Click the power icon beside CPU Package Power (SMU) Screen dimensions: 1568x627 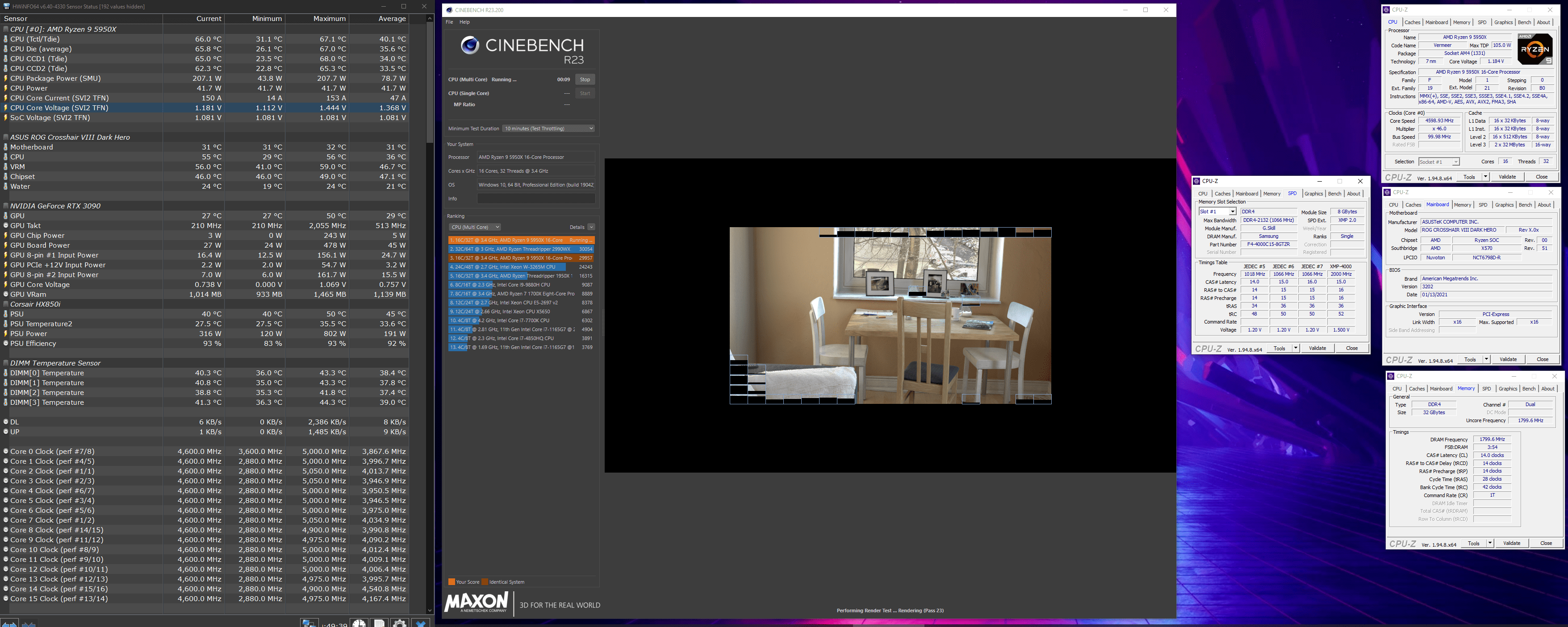pyautogui.click(x=6, y=79)
